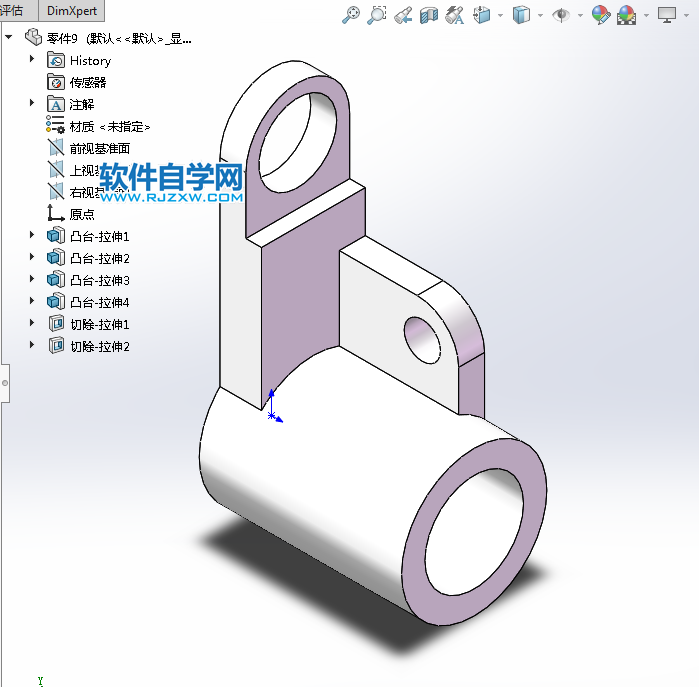Click the 原点 label
Screen dimensions: 699x687
click(x=82, y=214)
